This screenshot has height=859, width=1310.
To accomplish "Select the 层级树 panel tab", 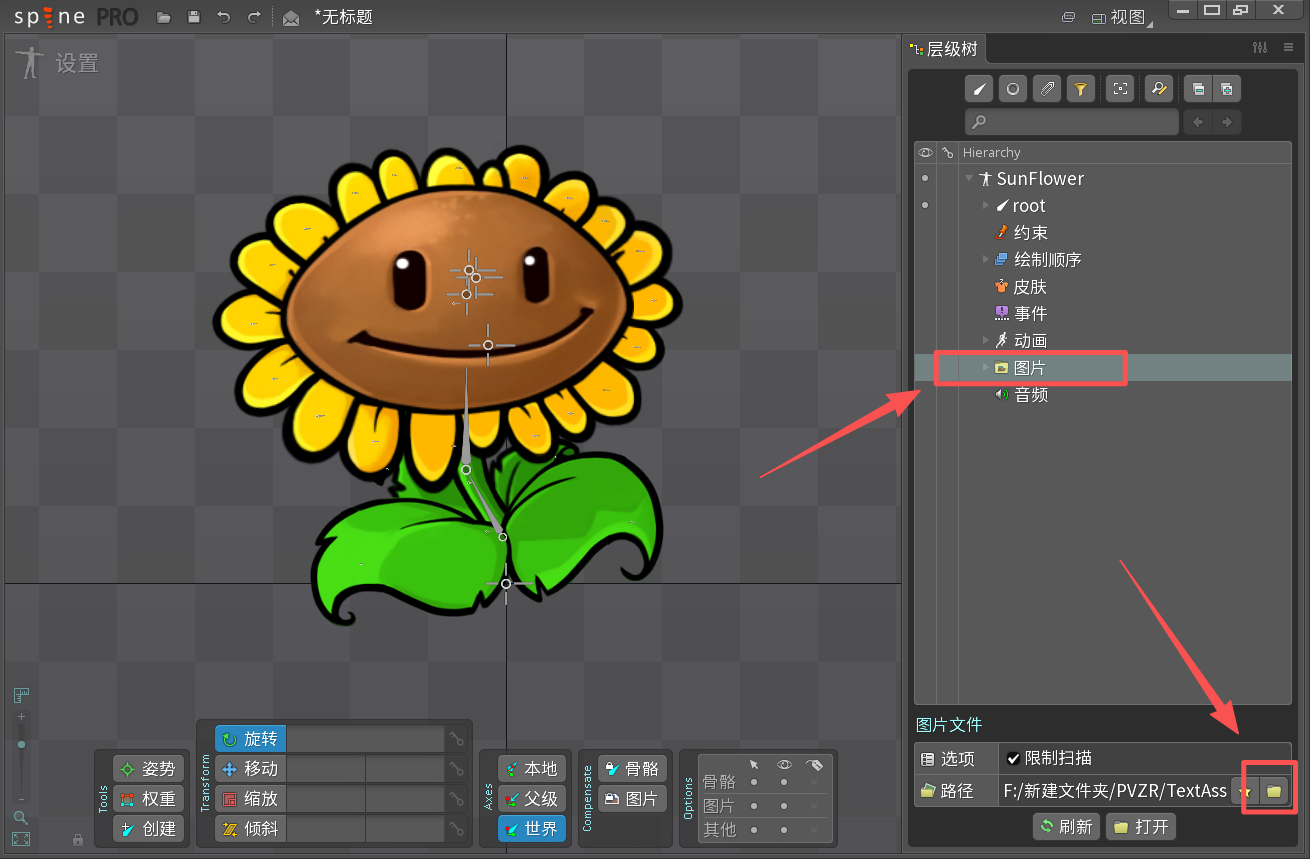I will 951,49.
